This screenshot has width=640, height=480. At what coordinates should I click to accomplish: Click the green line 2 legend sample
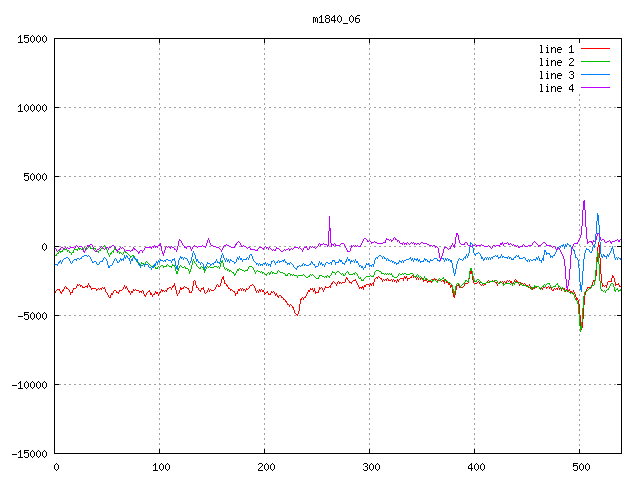pyautogui.click(x=595, y=62)
